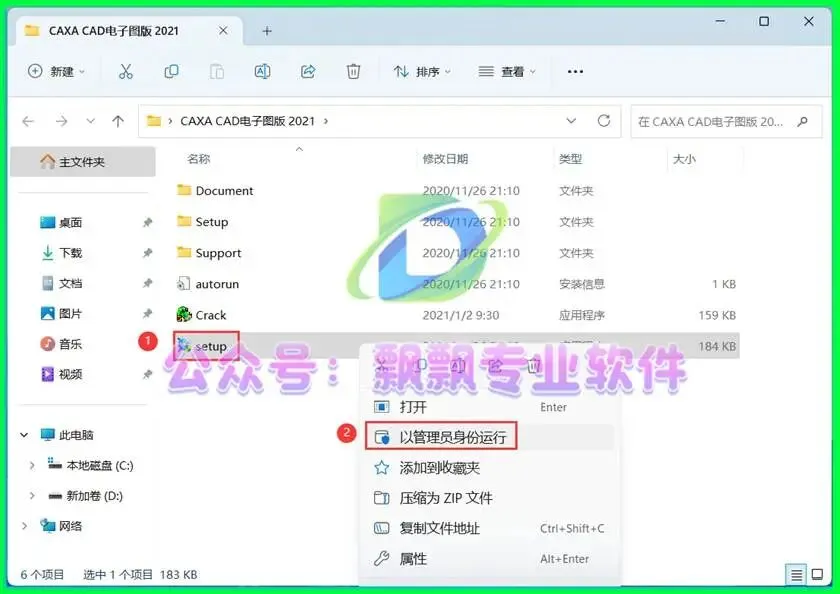Open 属性 from the context menu
This screenshot has height=594, width=840.
490,559
